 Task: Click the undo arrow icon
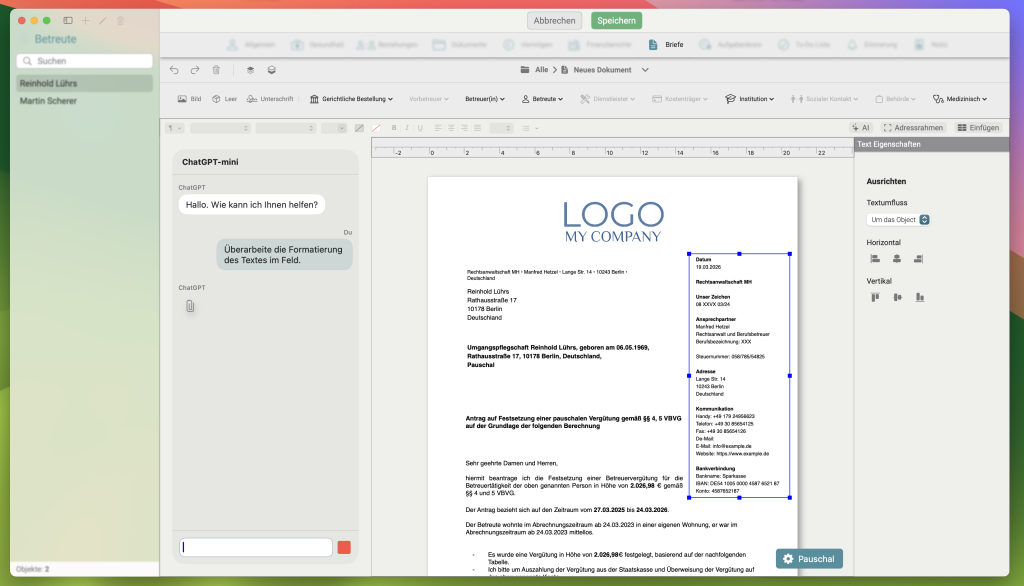[x=174, y=70]
